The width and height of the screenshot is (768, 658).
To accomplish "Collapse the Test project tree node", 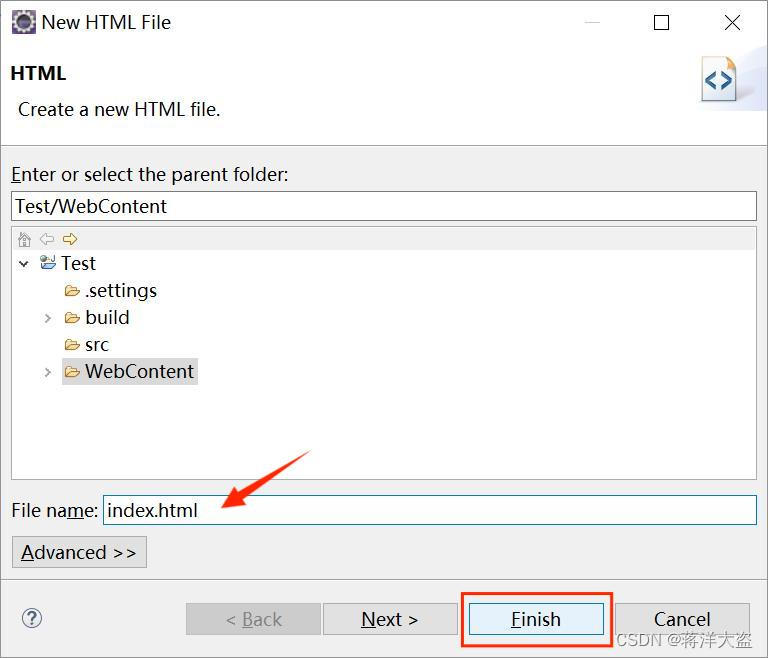I will 24,264.
